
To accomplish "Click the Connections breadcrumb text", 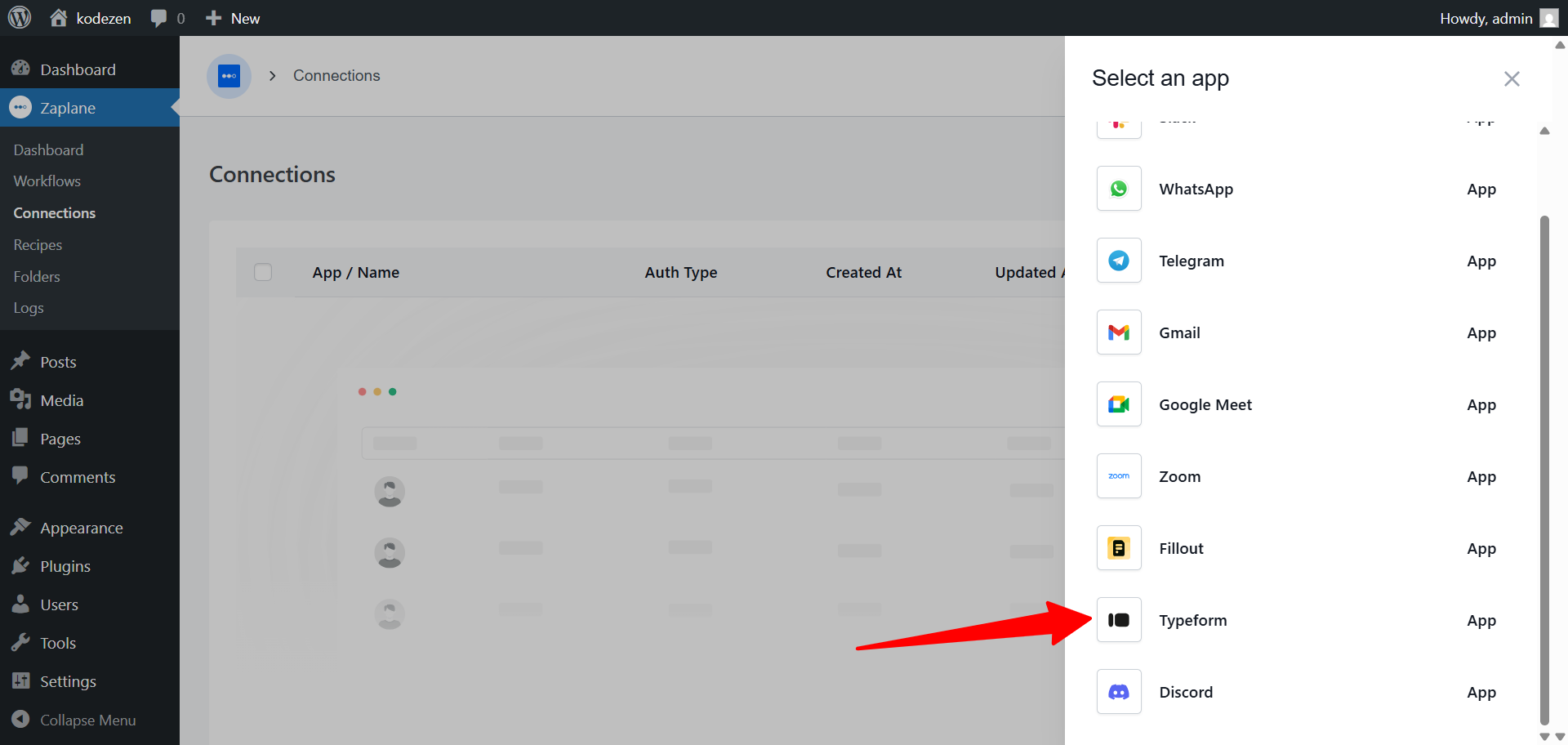I will point(336,75).
